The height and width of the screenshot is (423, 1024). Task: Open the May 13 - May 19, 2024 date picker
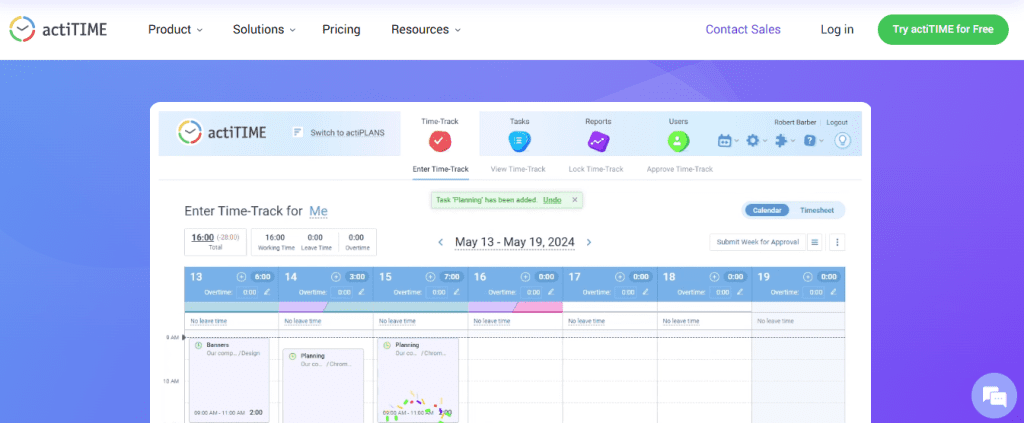515,242
